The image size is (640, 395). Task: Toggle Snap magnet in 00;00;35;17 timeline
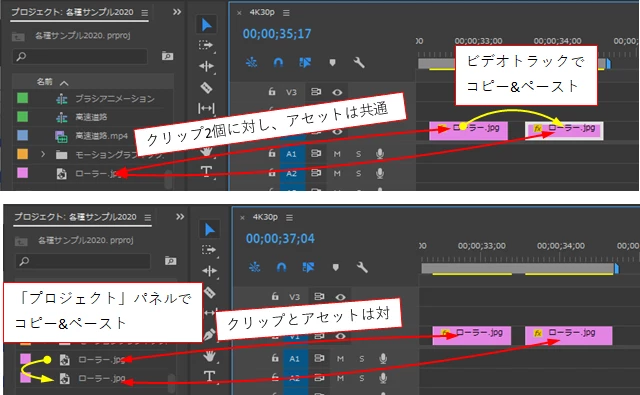click(x=278, y=62)
